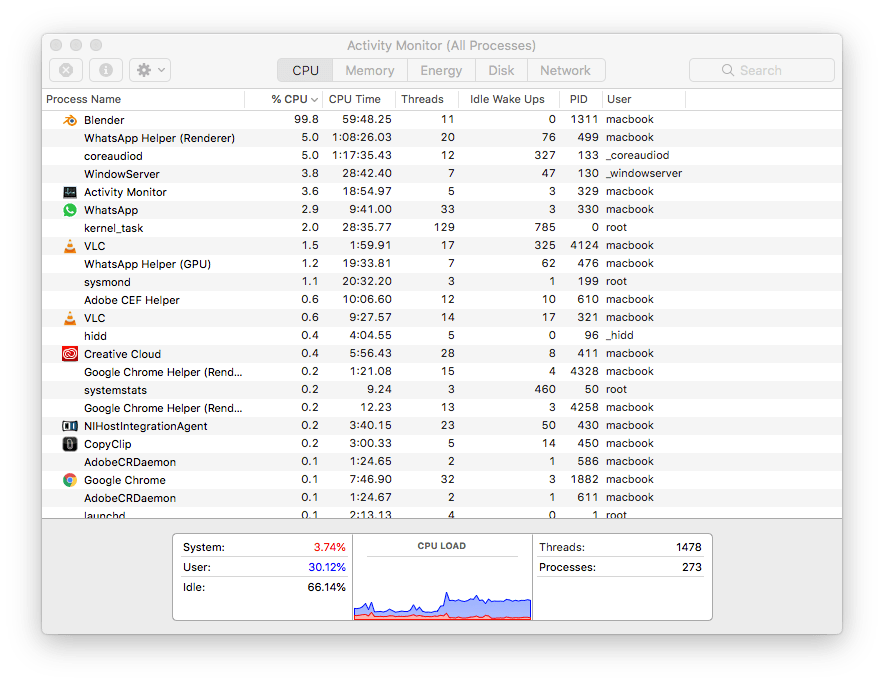
Task: Focus the Search field
Action: (x=762, y=70)
